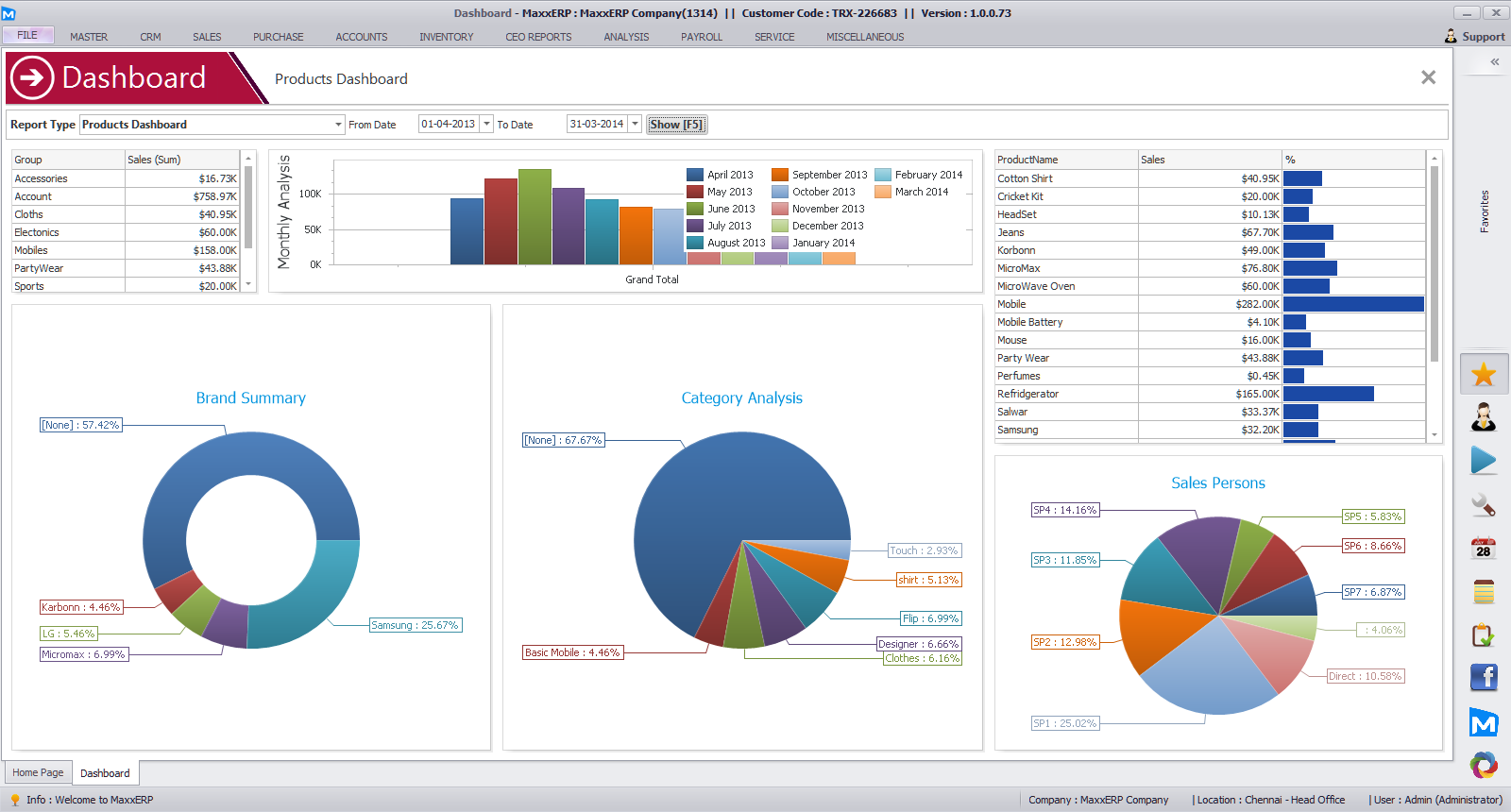Viewport: 1511px width, 812px height.
Task: Click the clipboard checkmark task icon
Action: 1484,635
